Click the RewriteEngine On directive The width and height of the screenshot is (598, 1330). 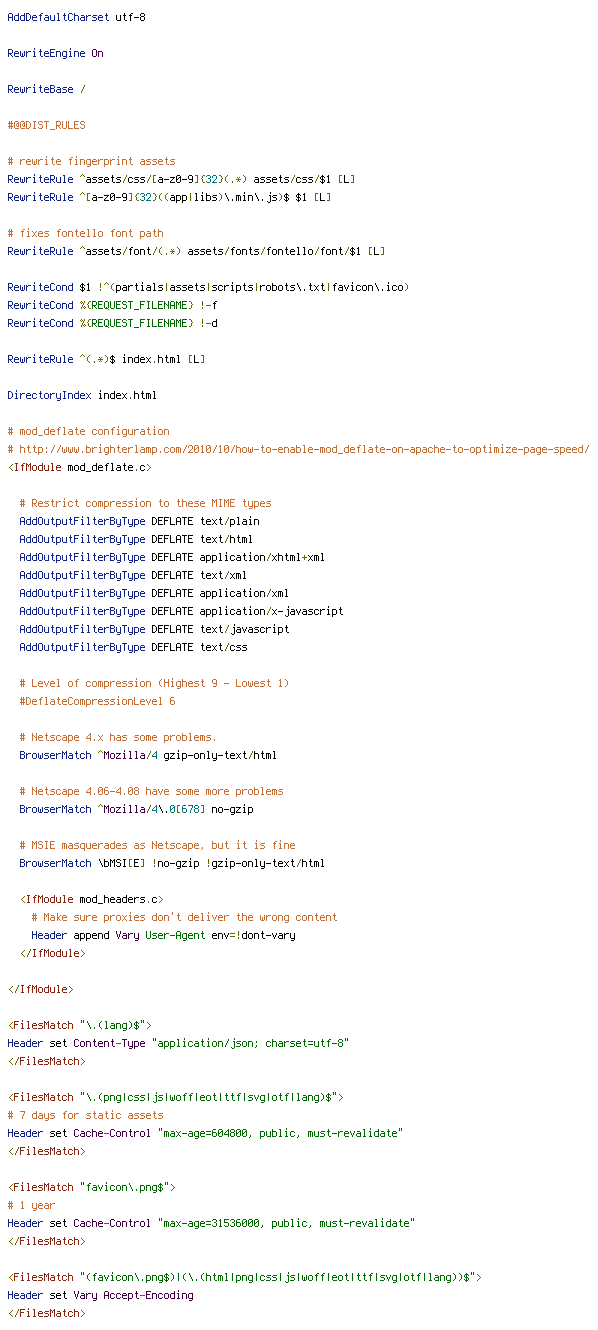(x=55, y=54)
